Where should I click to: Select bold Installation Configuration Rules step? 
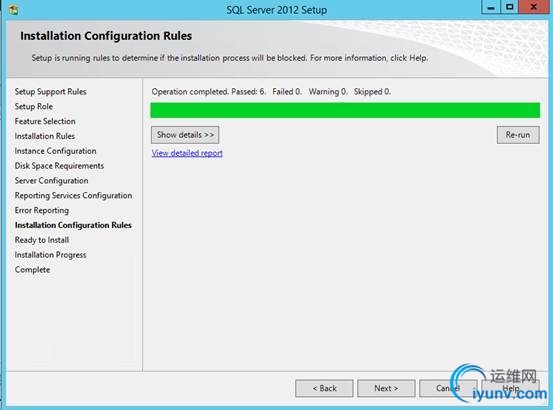tap(73, 225)
